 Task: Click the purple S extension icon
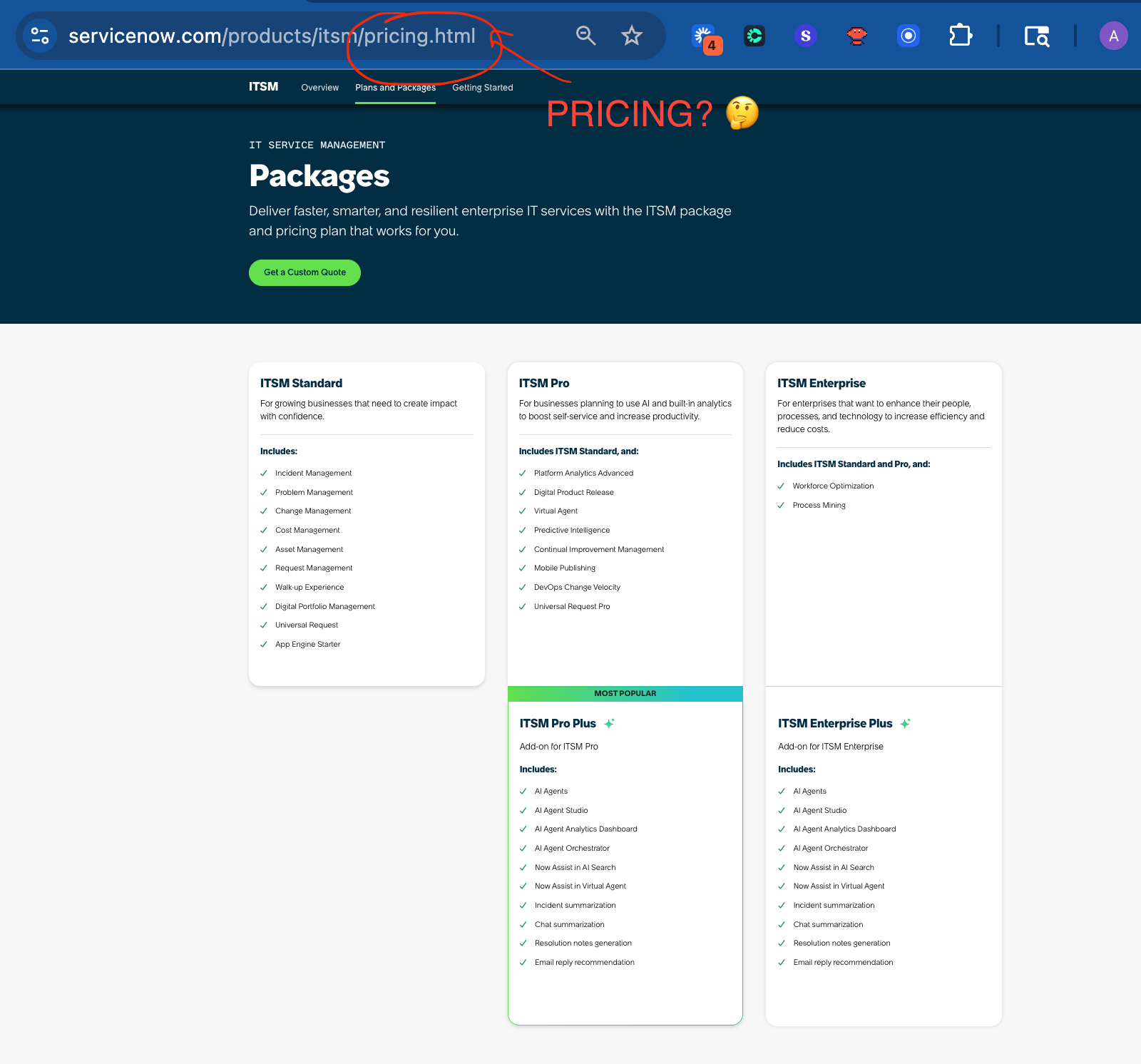click(805, 35)
